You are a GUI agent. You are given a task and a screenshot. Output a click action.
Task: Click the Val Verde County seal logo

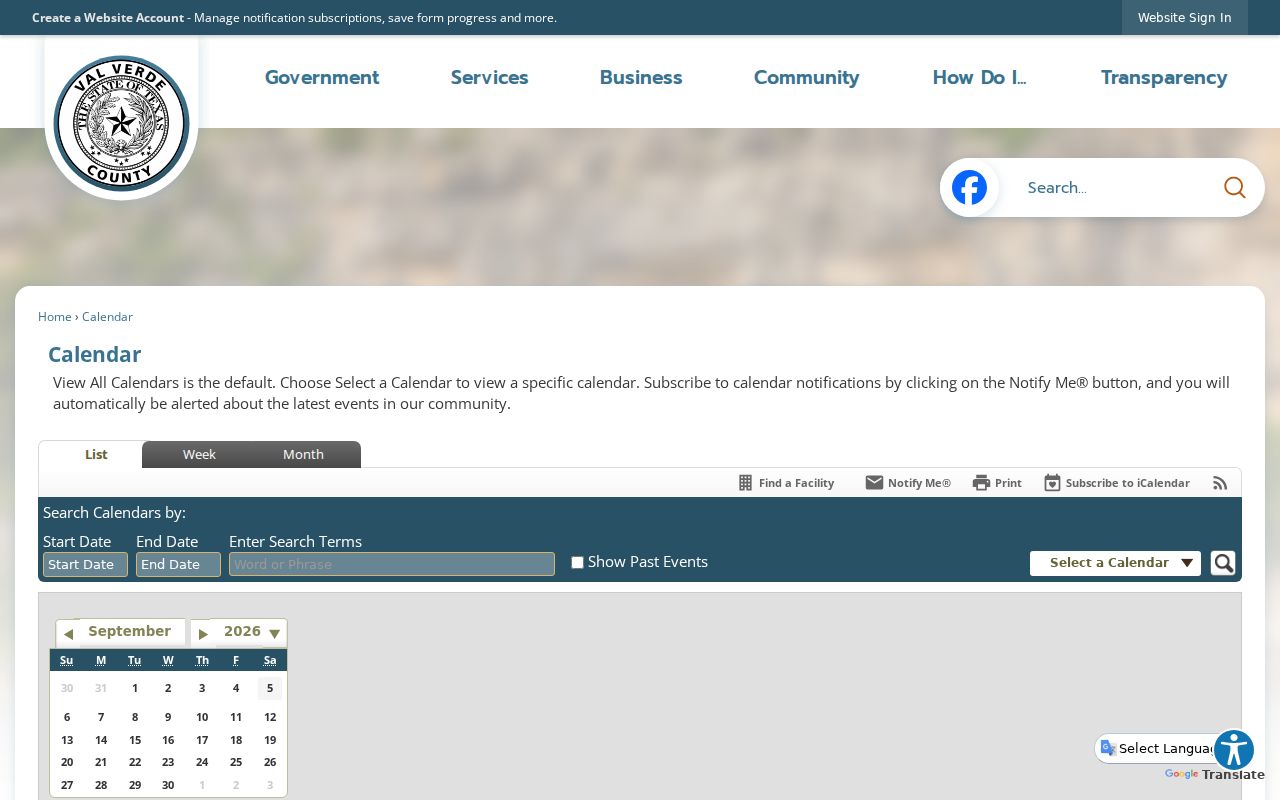coord(121,123)
